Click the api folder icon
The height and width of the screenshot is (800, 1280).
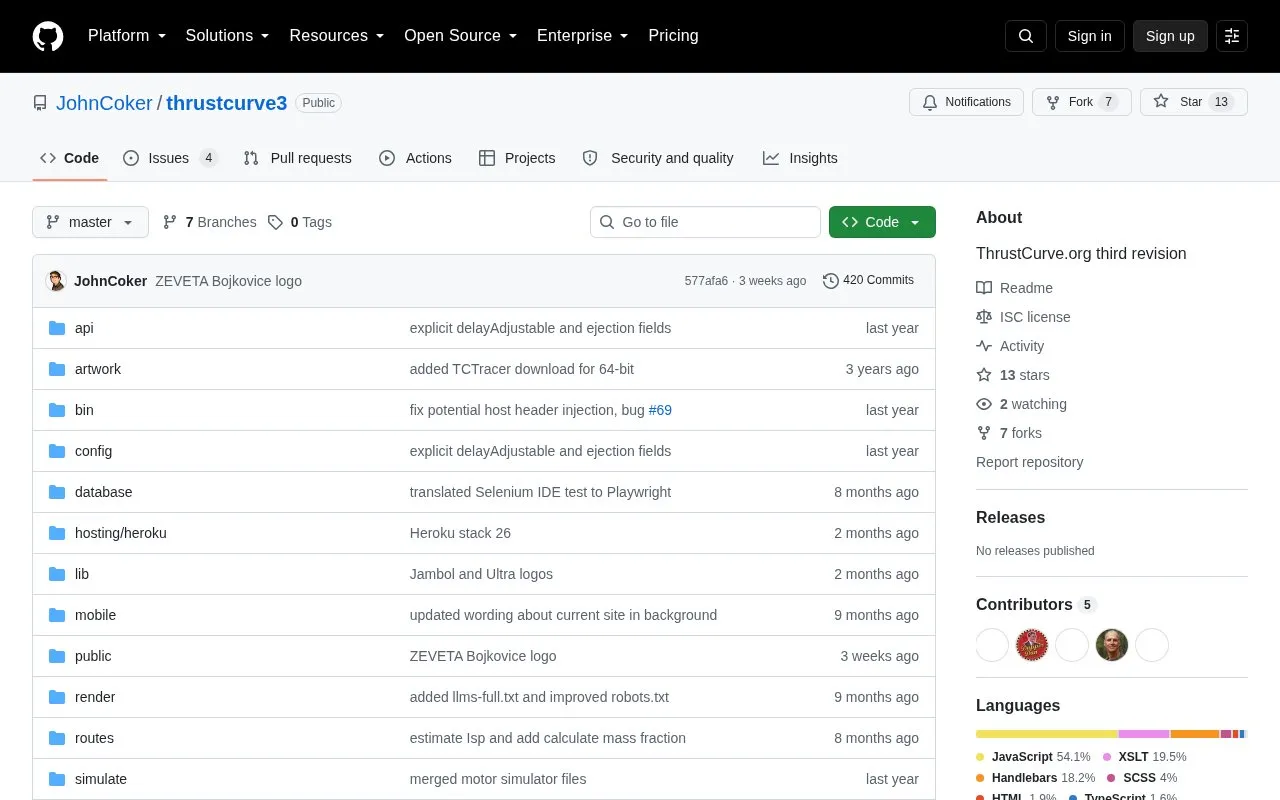pos(57,328)
